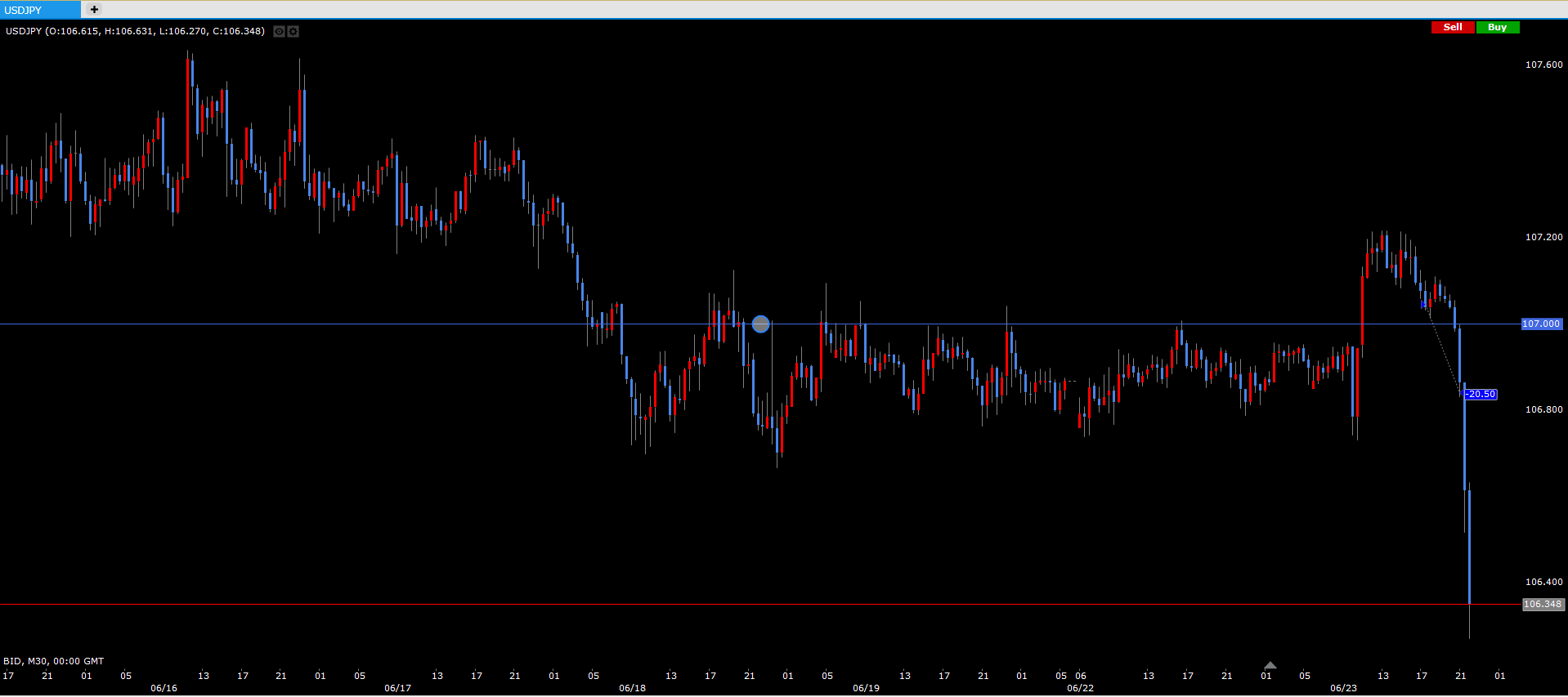Viewport: 1568px width, 697px height.
Task: Click the 107.000 horizontal line price label
Action: pos(1541,324)
